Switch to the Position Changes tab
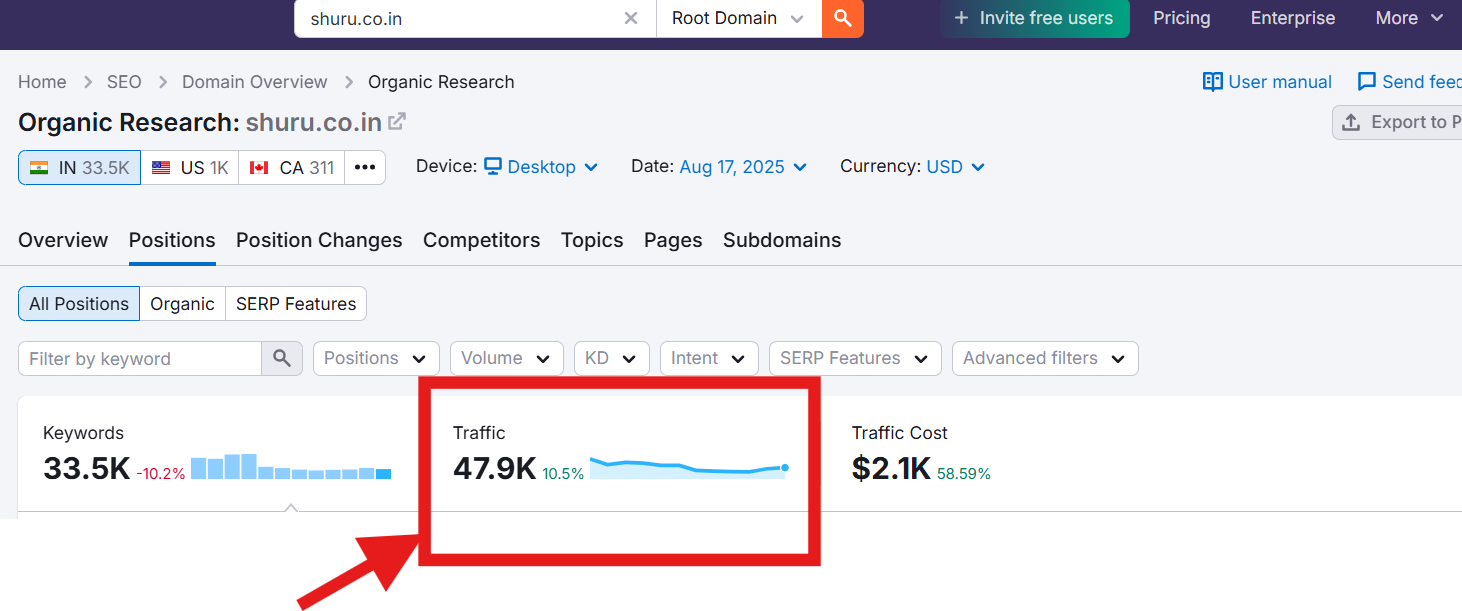Screen dimensions: 1462x611 pos(319,240)
